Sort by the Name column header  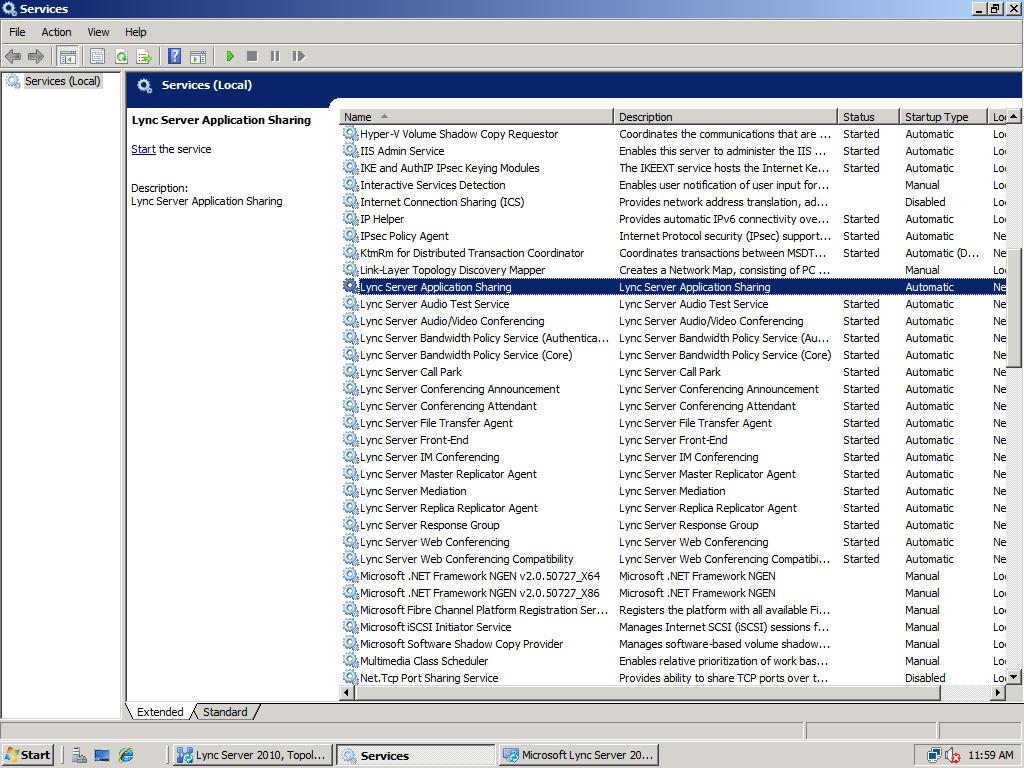click(x=476, y=117)
